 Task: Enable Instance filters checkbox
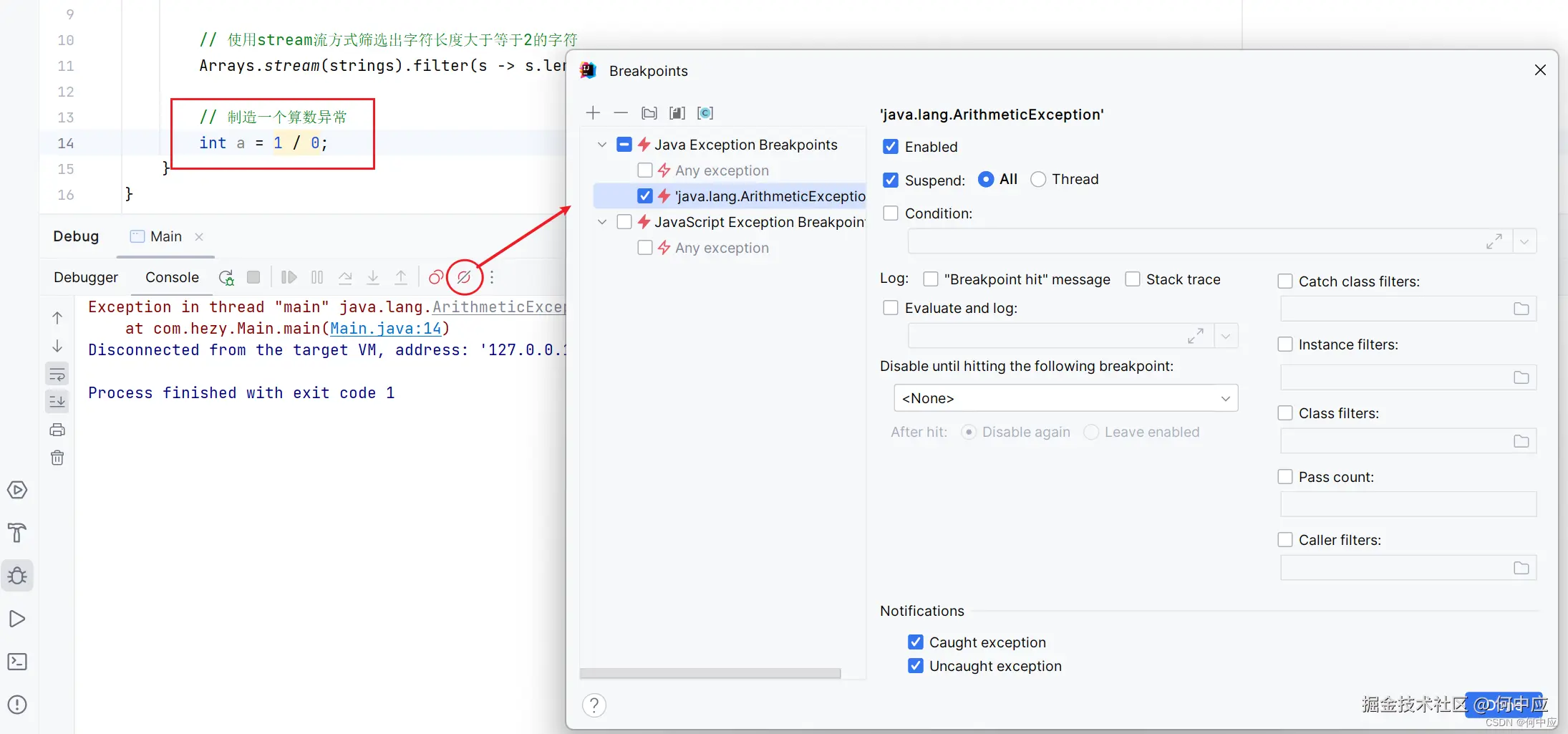coord(1285,344)
